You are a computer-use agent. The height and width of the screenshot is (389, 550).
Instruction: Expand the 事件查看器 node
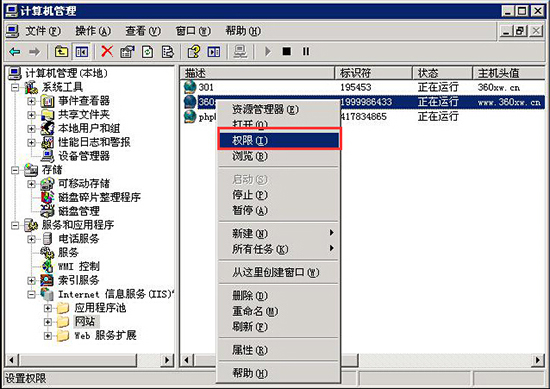click(x=31, y=101)
